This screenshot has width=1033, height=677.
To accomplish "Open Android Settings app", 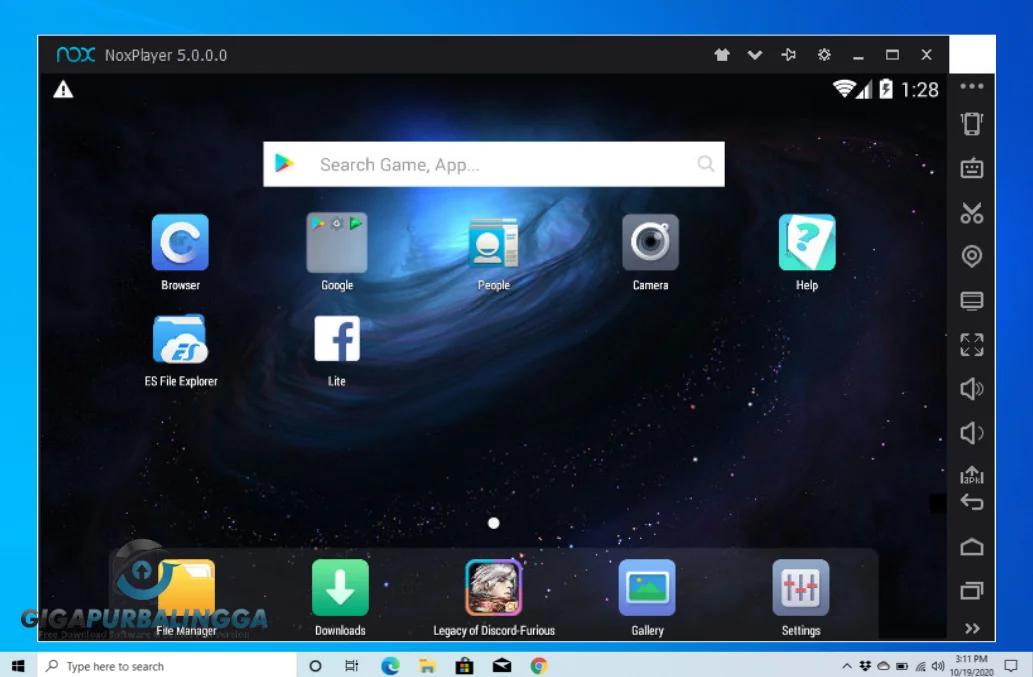I will tap(800, 587).
